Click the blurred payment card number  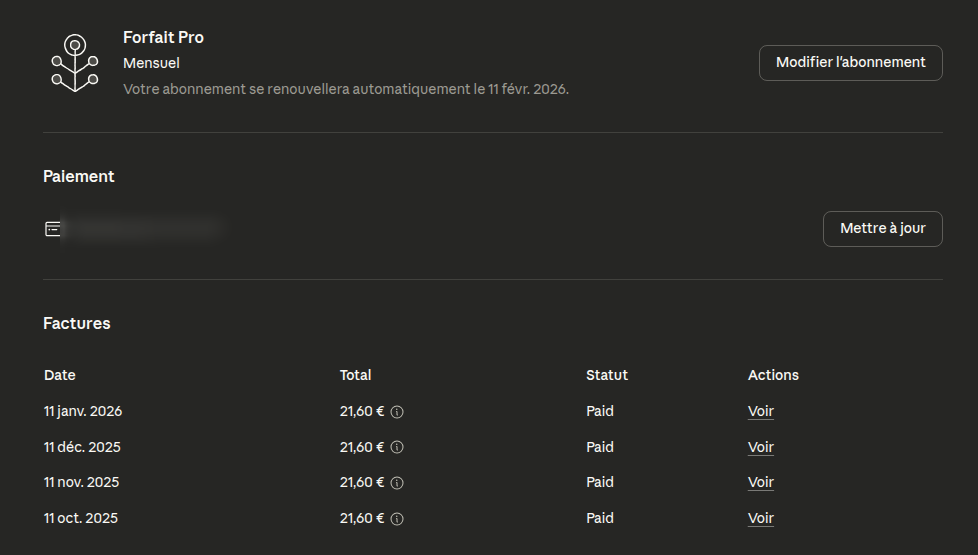(x=140, y=229)
